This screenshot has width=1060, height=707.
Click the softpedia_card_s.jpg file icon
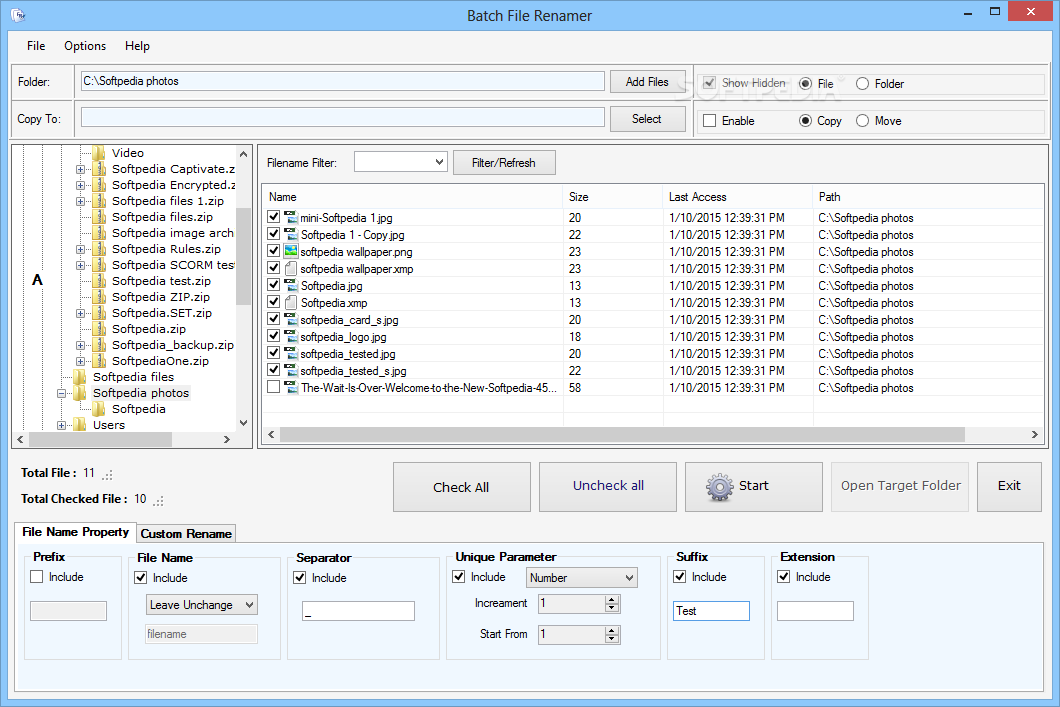[291, 320]
